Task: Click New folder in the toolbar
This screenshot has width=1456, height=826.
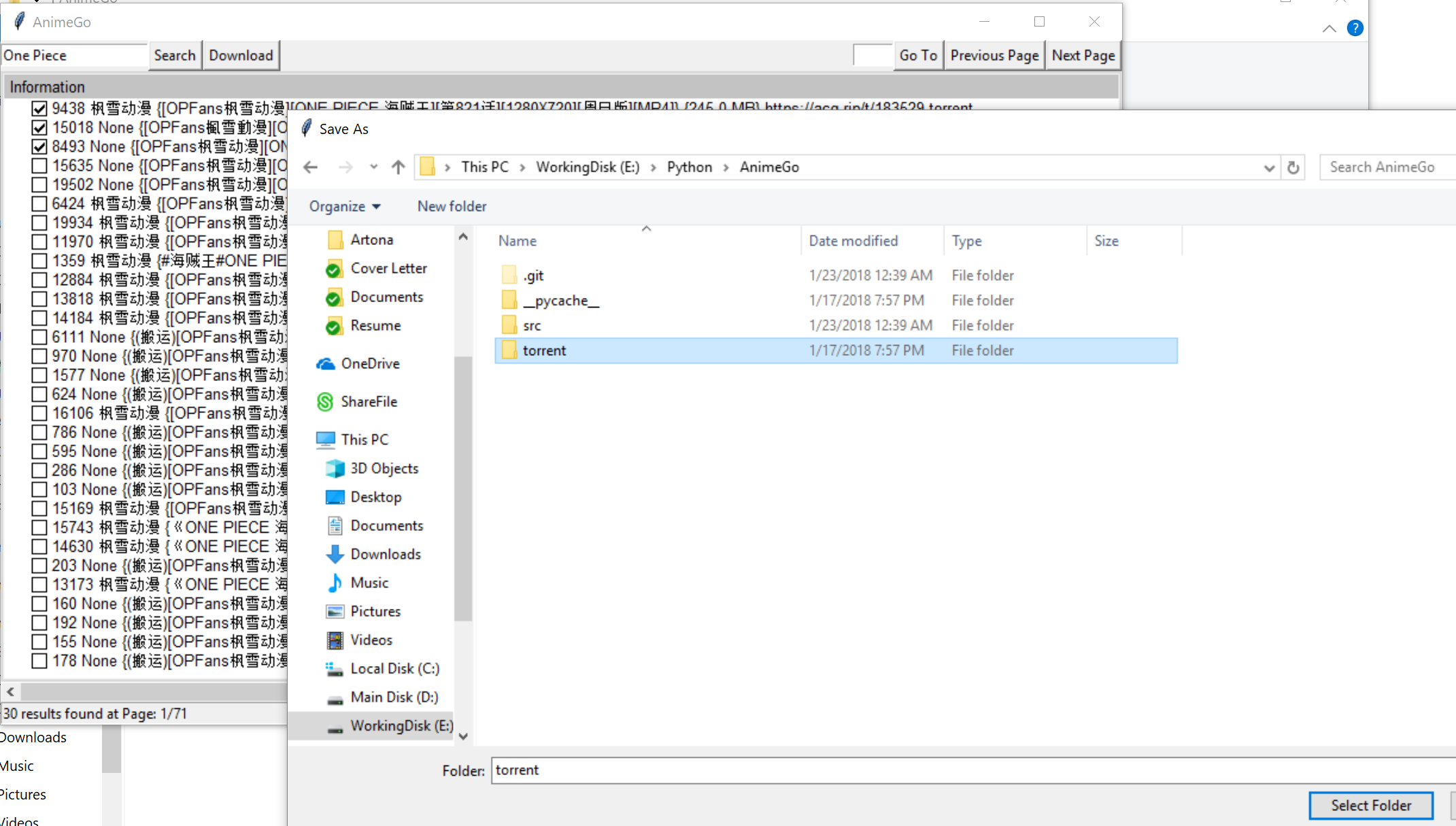Action: (x=452, y=207)
